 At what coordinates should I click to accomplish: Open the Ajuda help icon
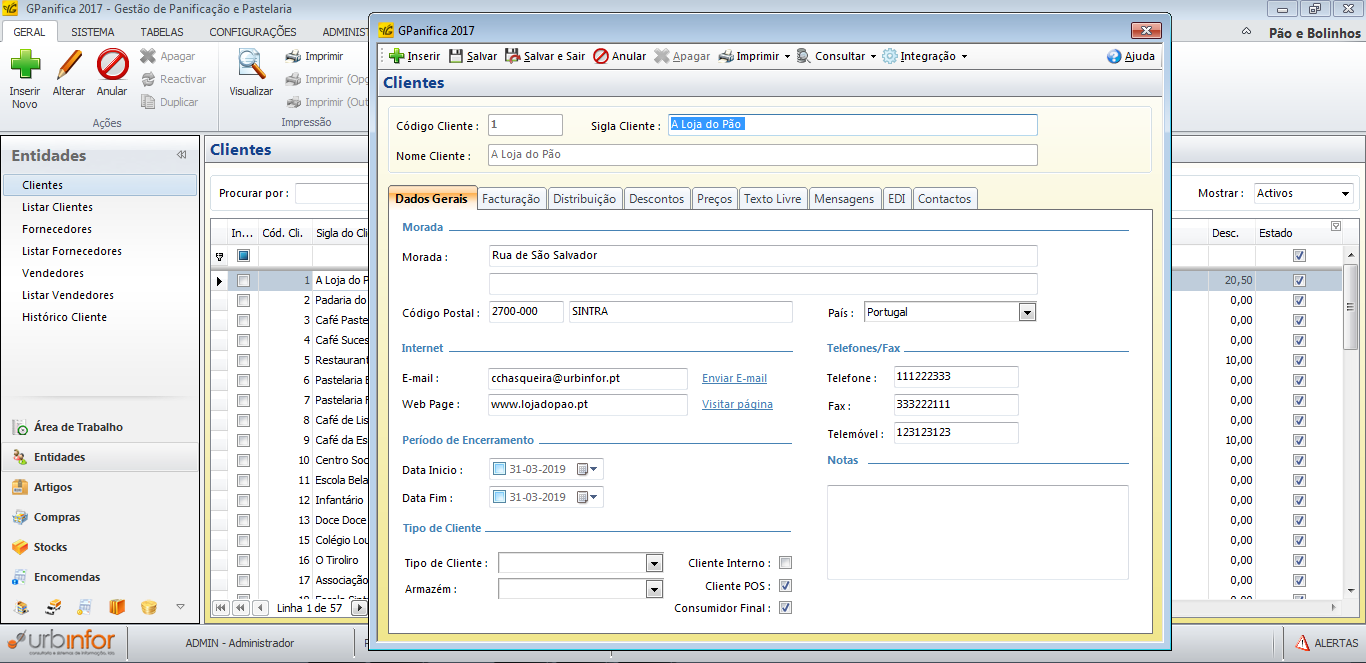click(x=1114, y=56)
